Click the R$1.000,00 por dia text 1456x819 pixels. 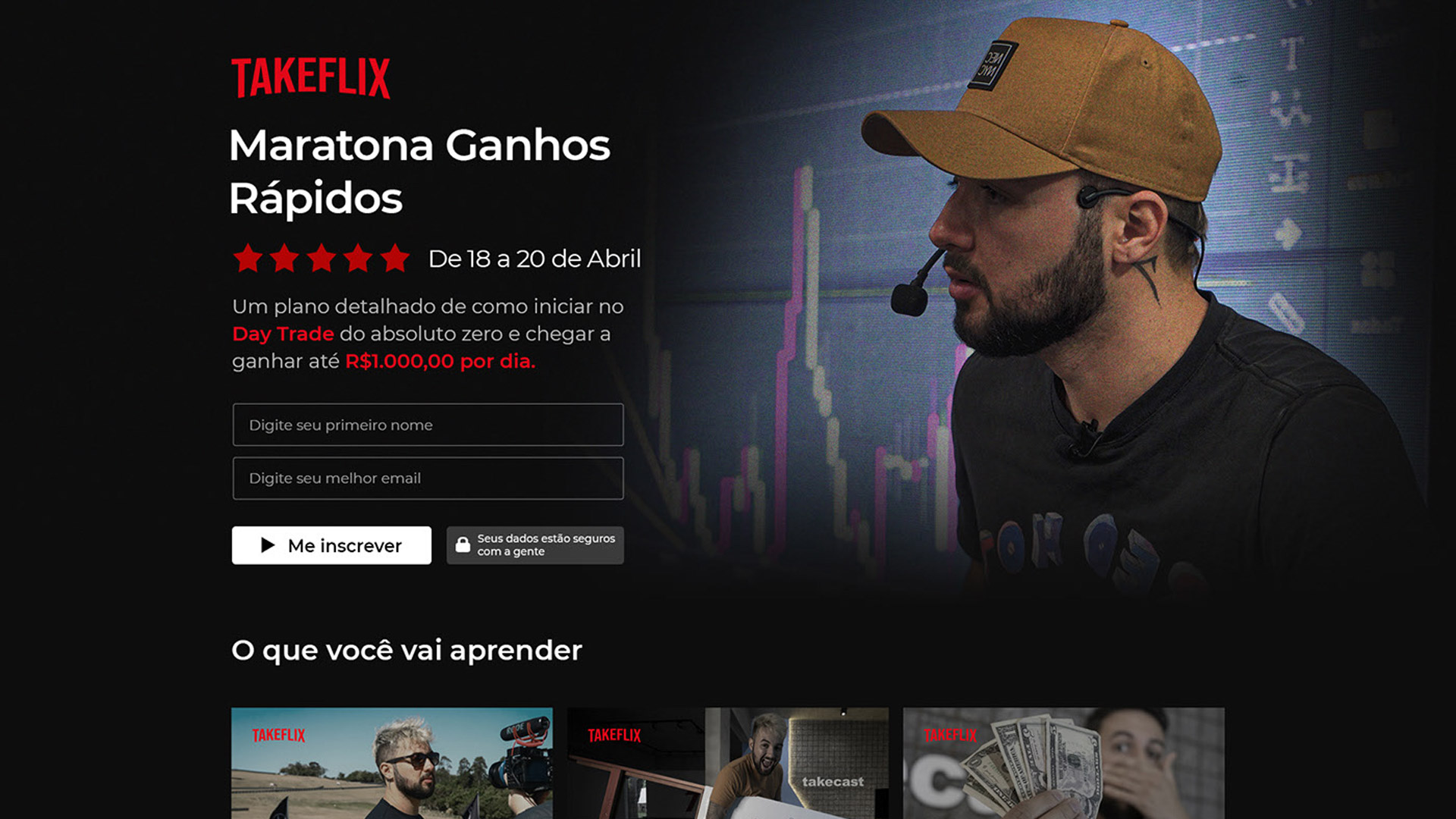point(440,361)
